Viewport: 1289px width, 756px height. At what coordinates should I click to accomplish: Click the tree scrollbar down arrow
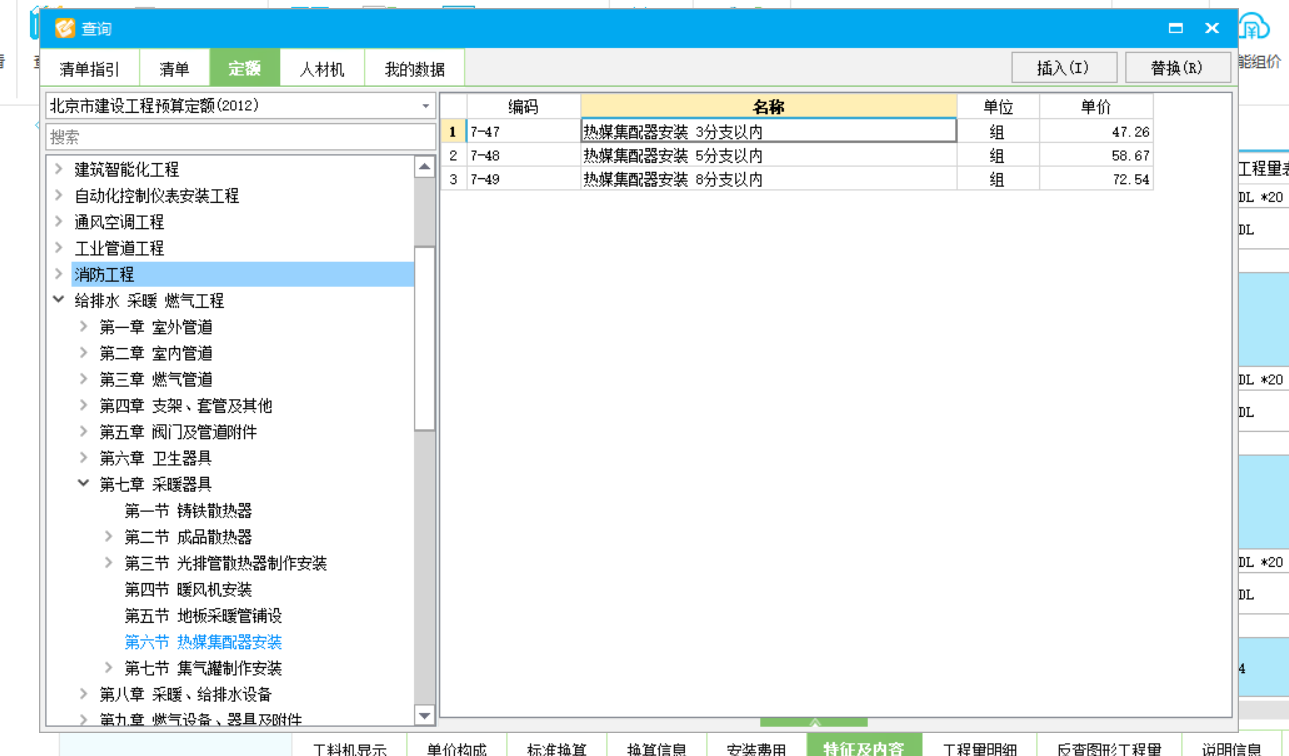point(425,715)
